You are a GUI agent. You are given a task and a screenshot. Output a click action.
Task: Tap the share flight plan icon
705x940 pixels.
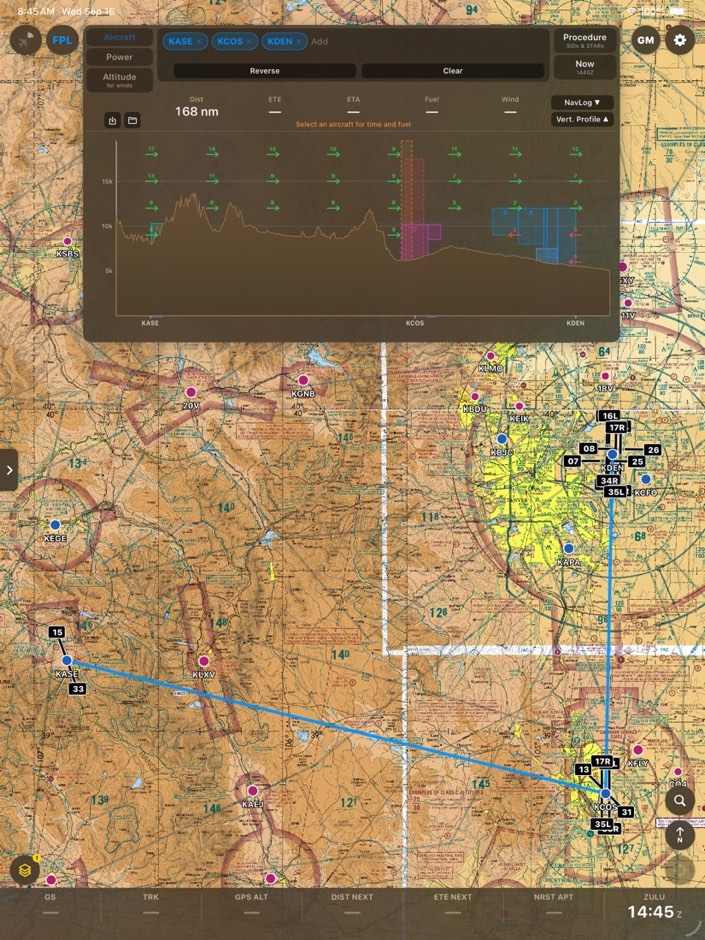[112, 120]
